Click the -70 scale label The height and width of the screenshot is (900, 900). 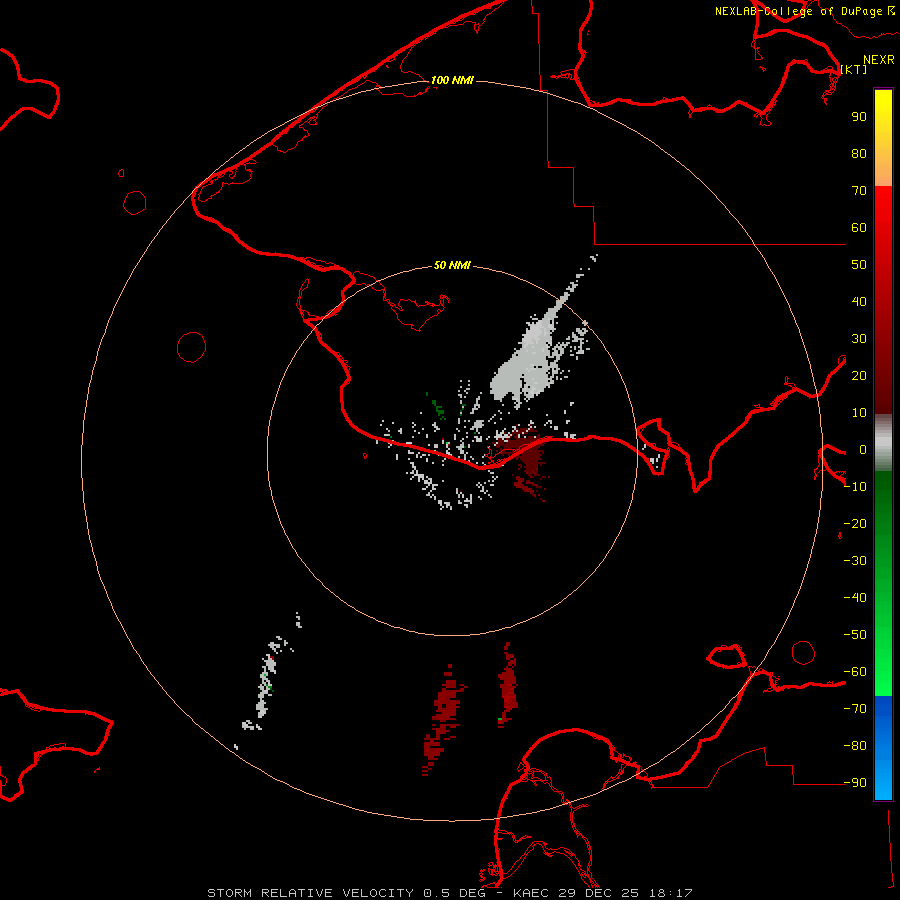point(855,709)
